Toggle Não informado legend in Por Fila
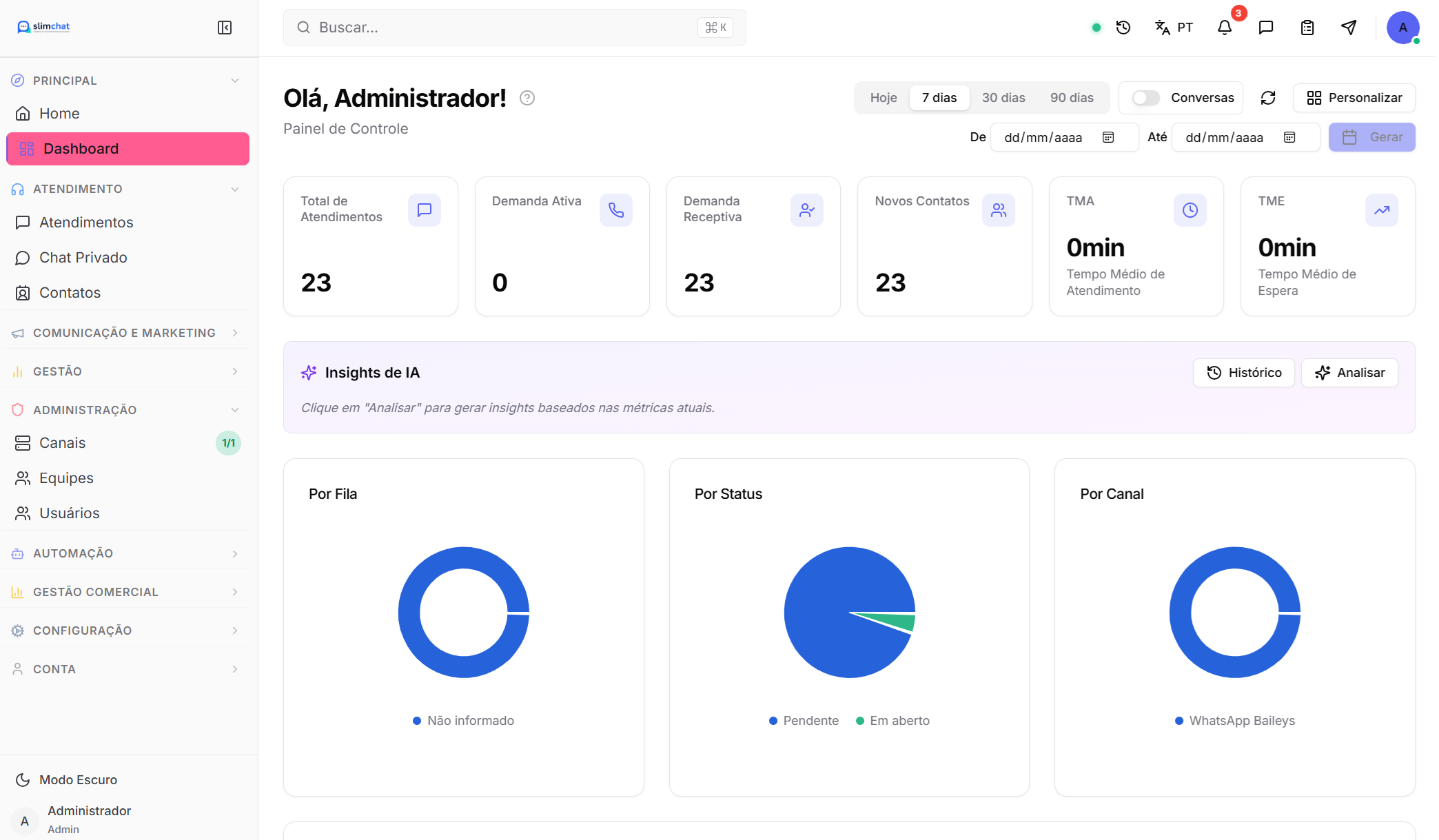The image size is (1439, 840). click(x=463, y=721)
